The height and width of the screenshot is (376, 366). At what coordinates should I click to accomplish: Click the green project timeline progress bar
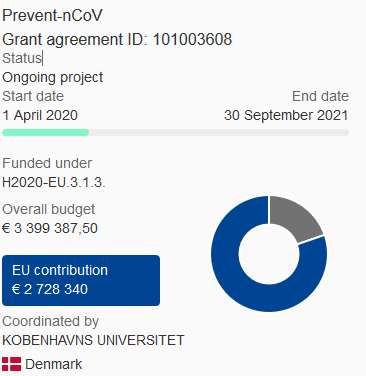pos(46,132)
